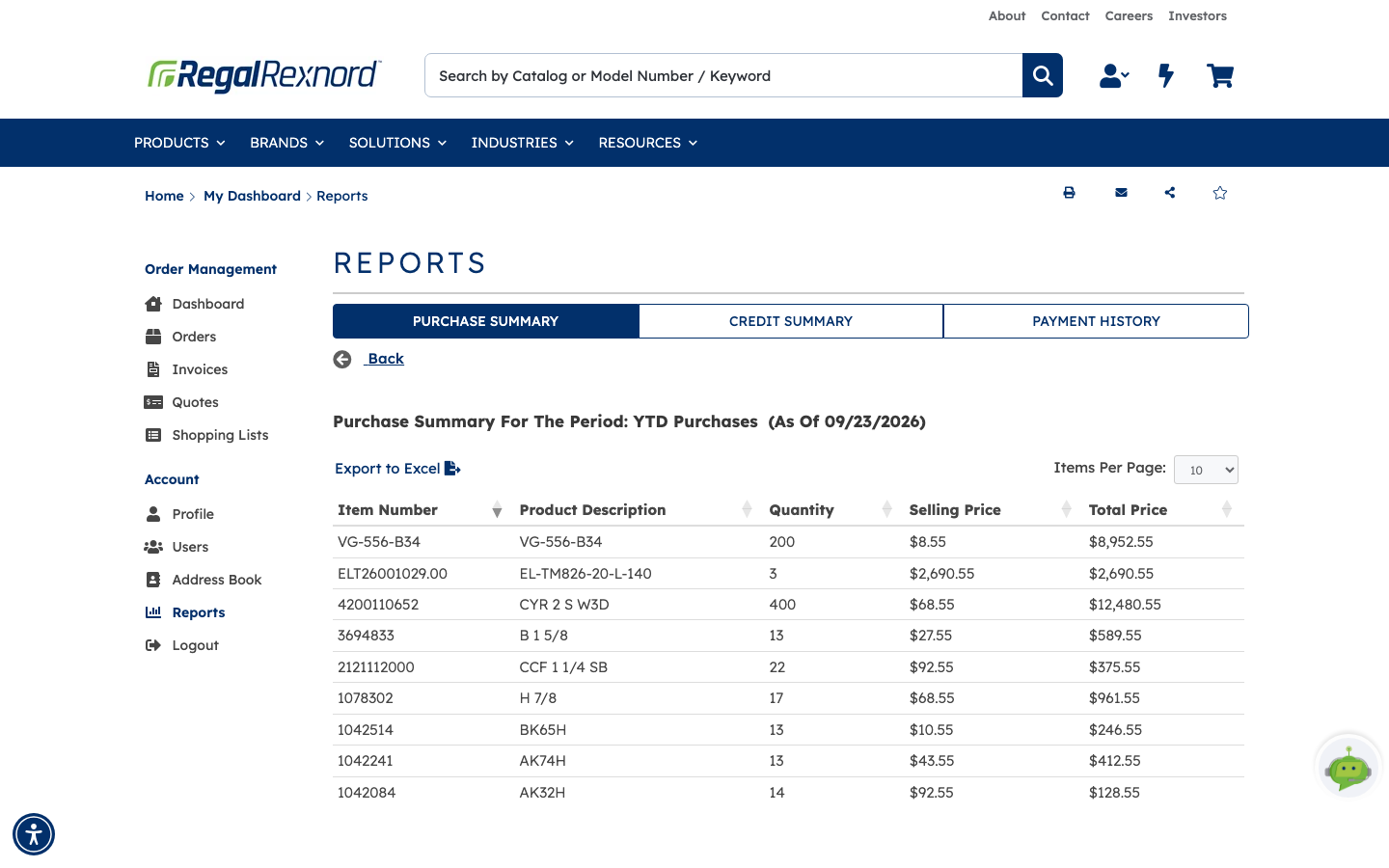Click the Back link
Viewport: 1389px width, 868px height.
[386, 359]
